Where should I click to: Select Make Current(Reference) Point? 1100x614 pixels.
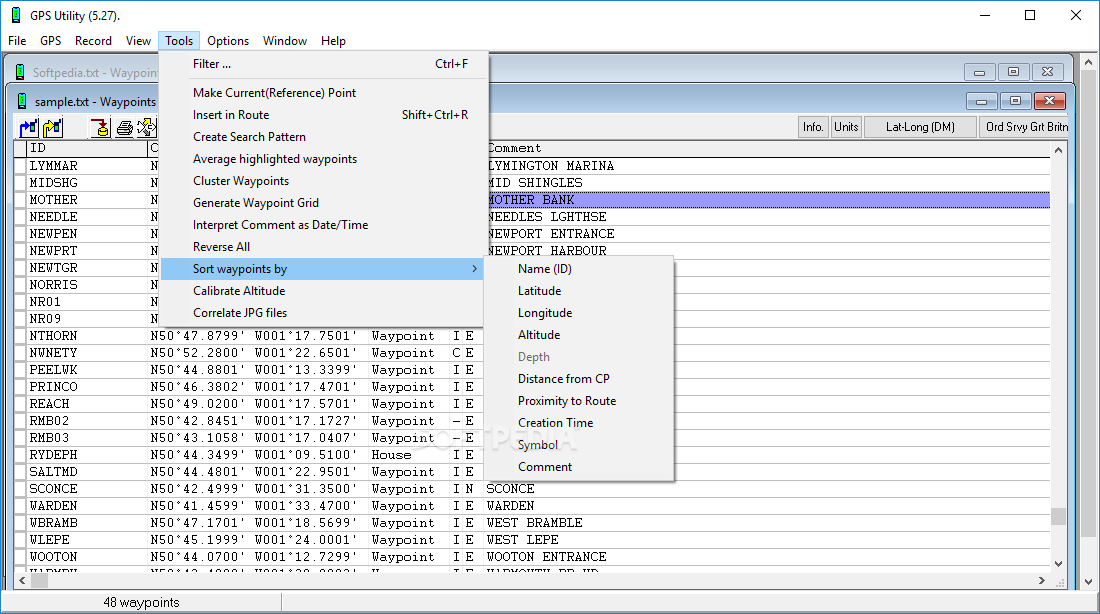[x=323, y=93]
